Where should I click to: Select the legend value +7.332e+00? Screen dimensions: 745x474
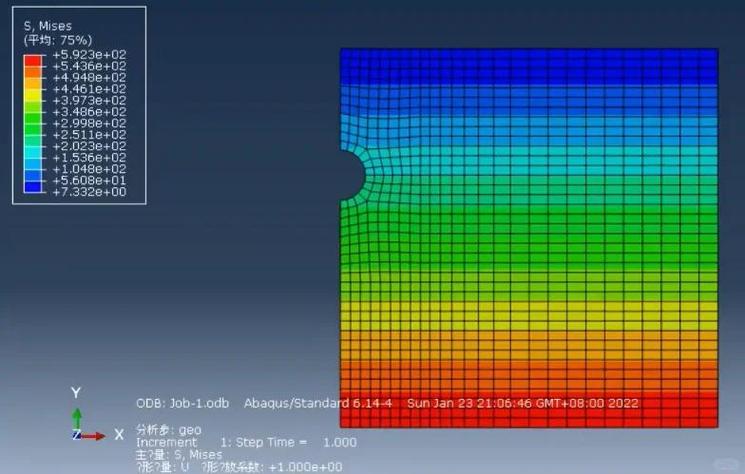tap(89, 191)
